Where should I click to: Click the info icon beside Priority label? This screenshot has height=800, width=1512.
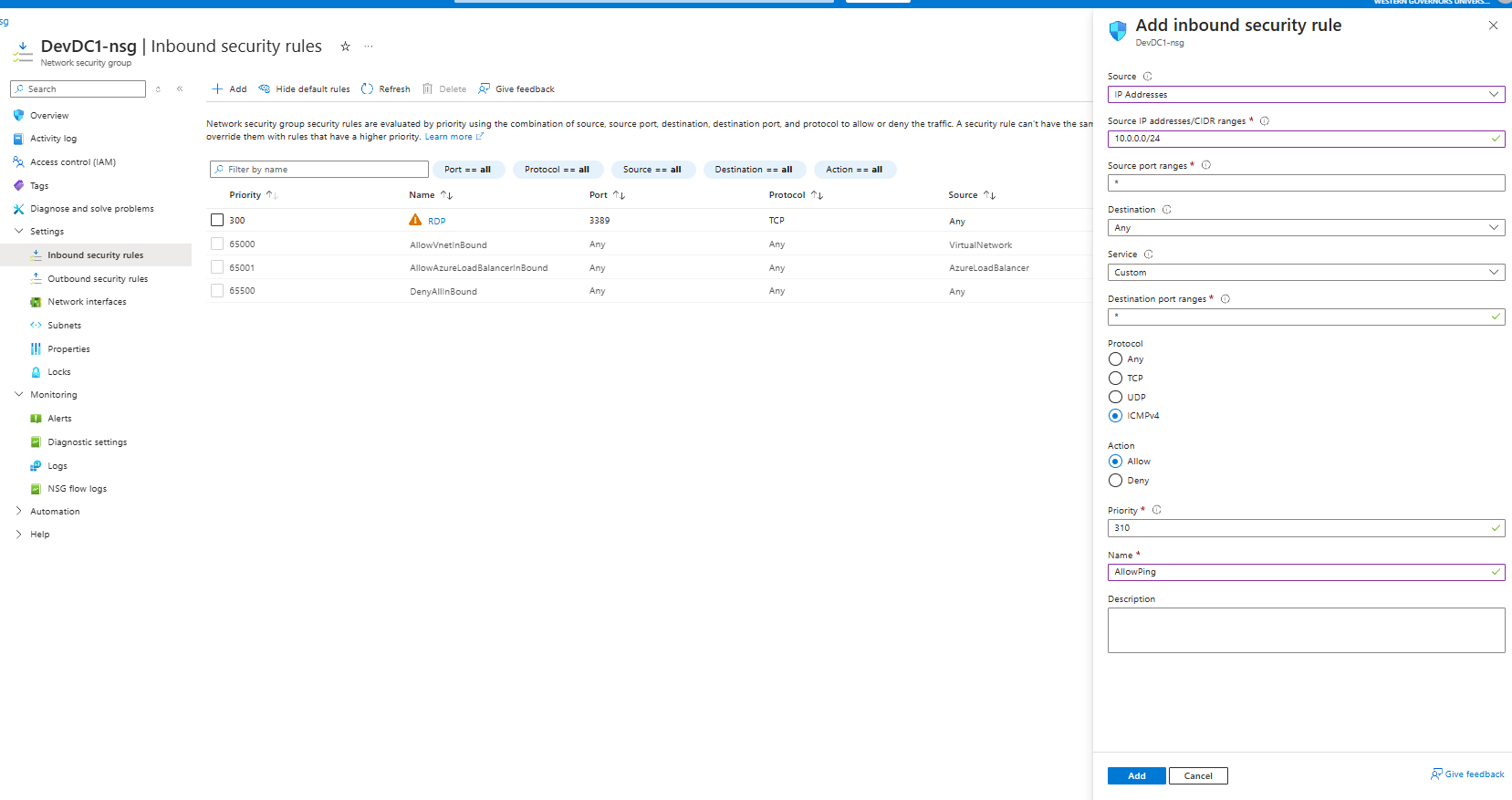[1156, 510]
